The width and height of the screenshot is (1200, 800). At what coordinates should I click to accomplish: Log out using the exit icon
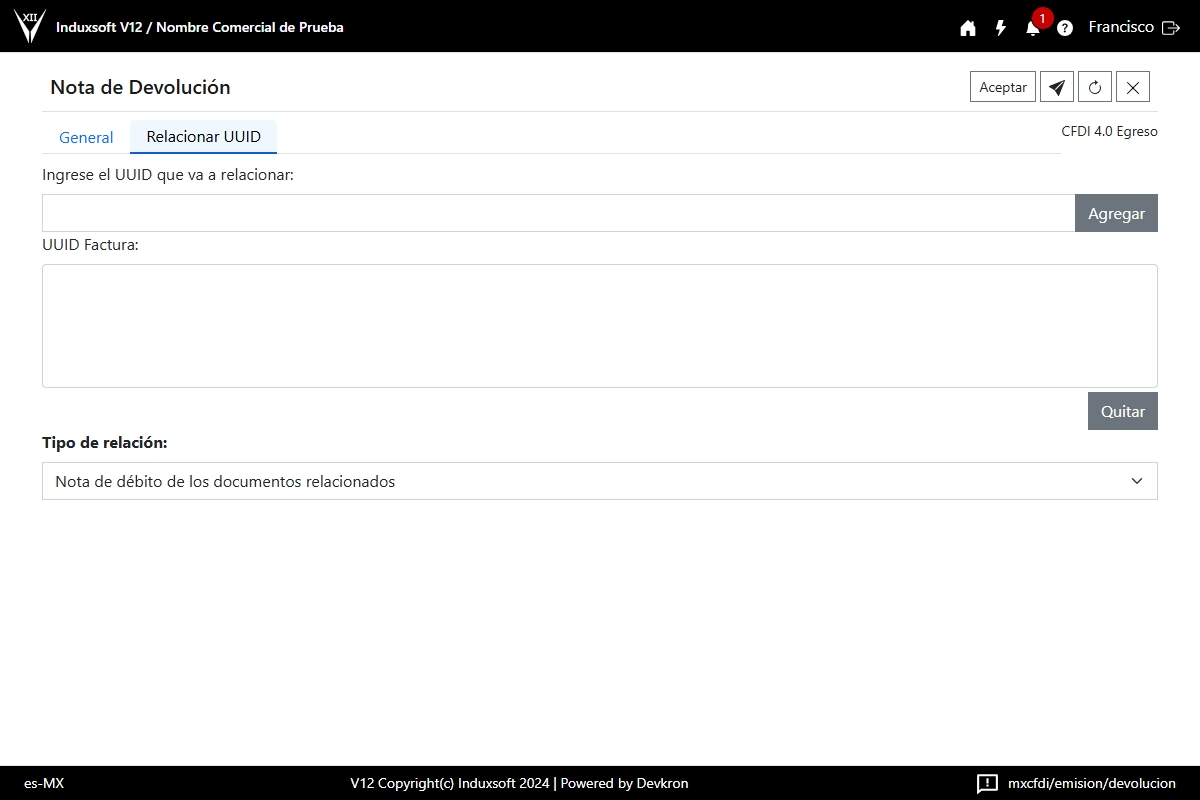click(x=1171, y=28)
